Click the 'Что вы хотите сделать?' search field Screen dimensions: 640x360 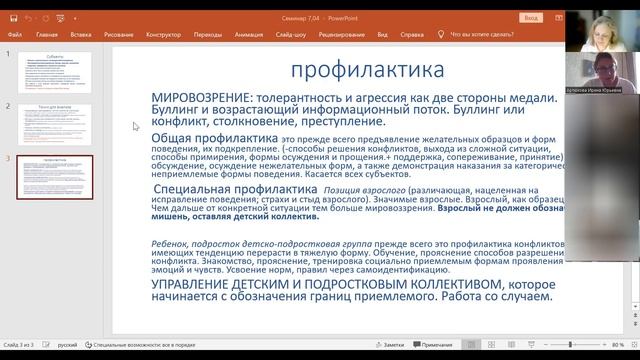[482, 35]
